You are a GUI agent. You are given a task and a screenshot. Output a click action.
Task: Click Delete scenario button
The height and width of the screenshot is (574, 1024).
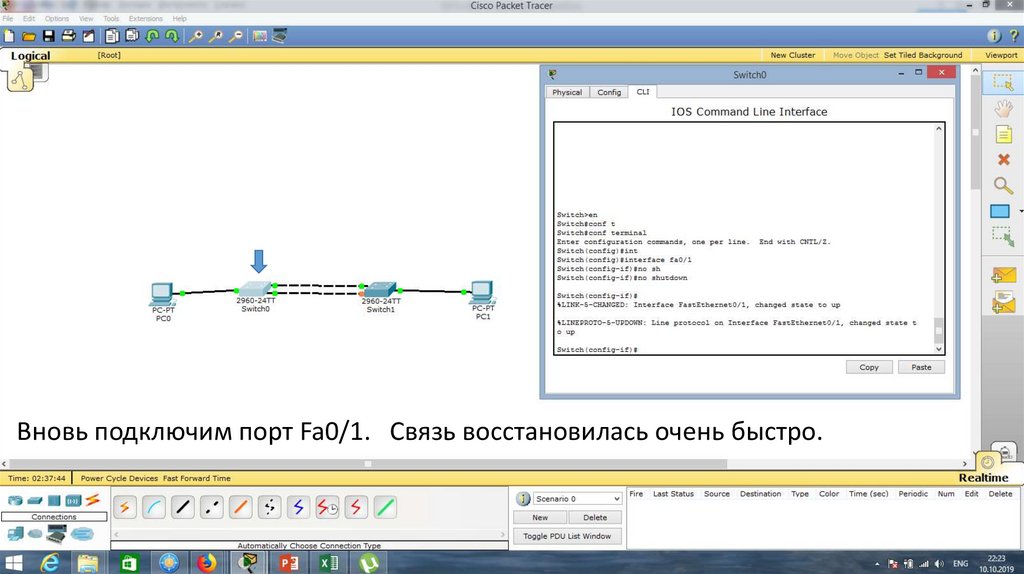pos(595,517)
